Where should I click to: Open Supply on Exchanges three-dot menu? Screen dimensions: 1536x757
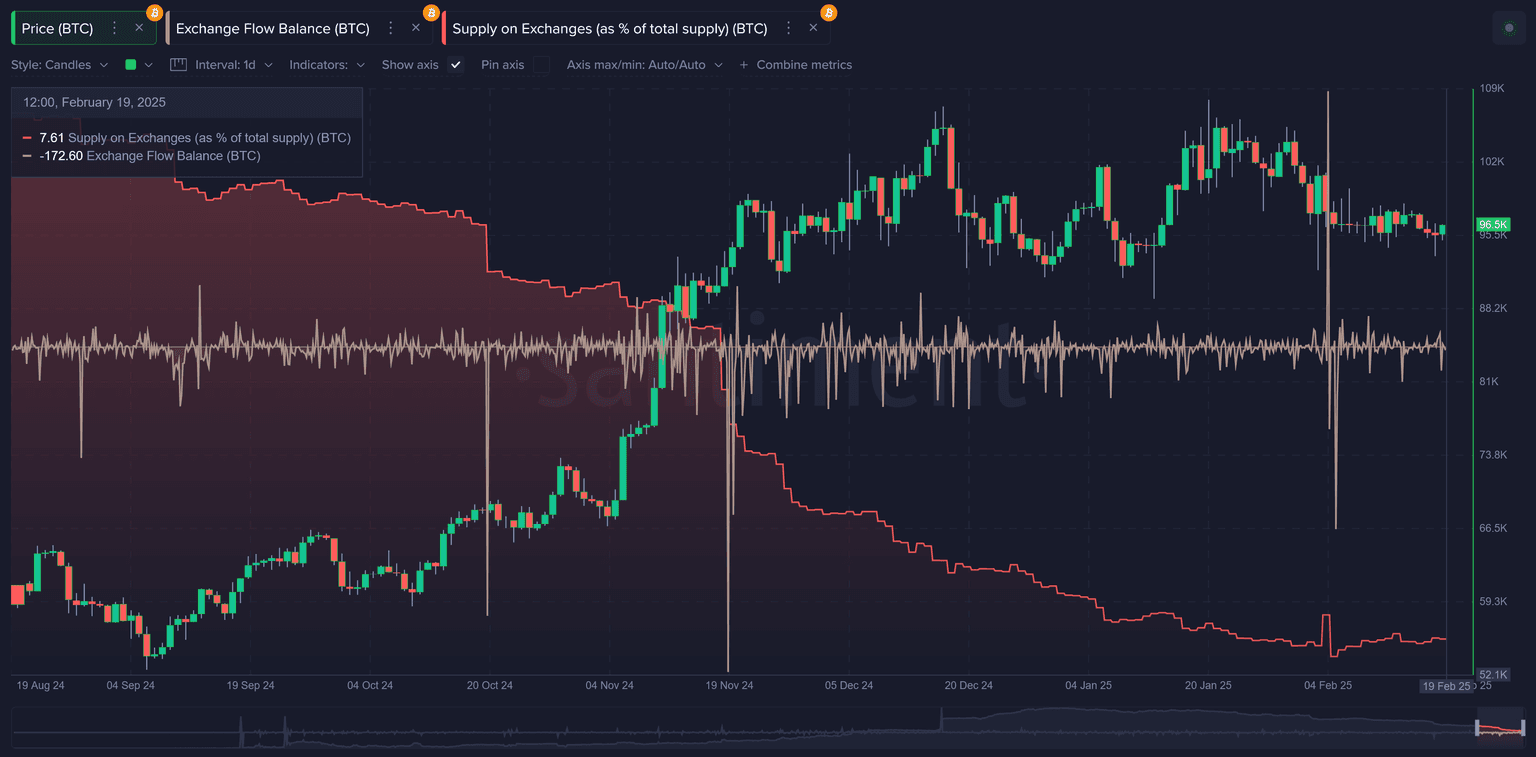tap(788, 28)
